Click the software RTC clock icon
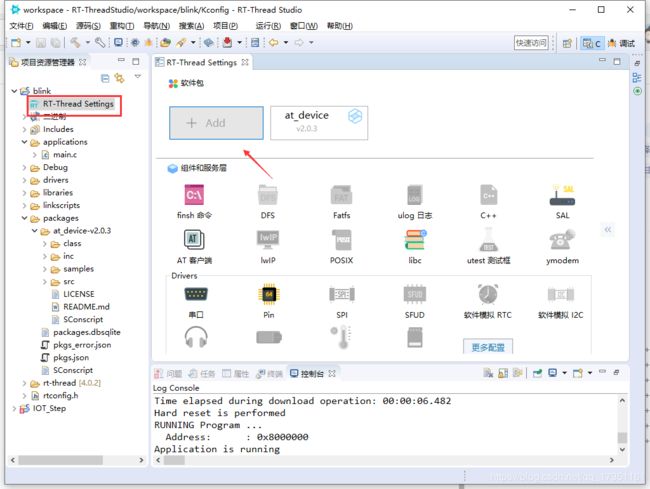 point(488,294)
